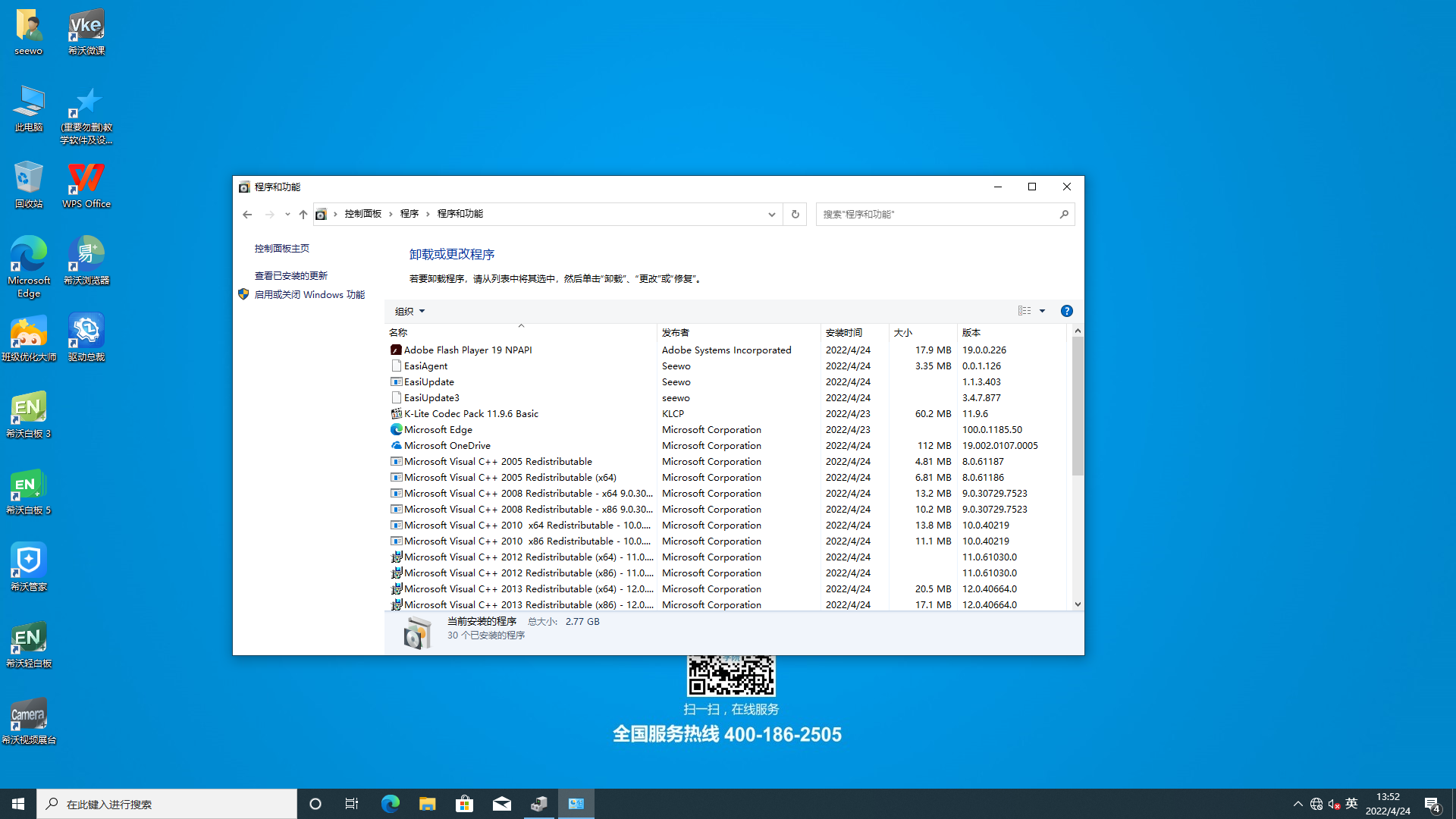Screen dimensions: 1456x819
Task: Open 希沃管家 desktop shortcut
Action: [x=29, y=569]
